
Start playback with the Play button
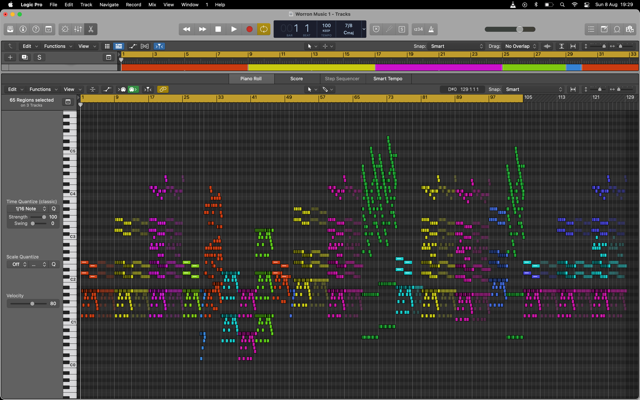[233, 29]
